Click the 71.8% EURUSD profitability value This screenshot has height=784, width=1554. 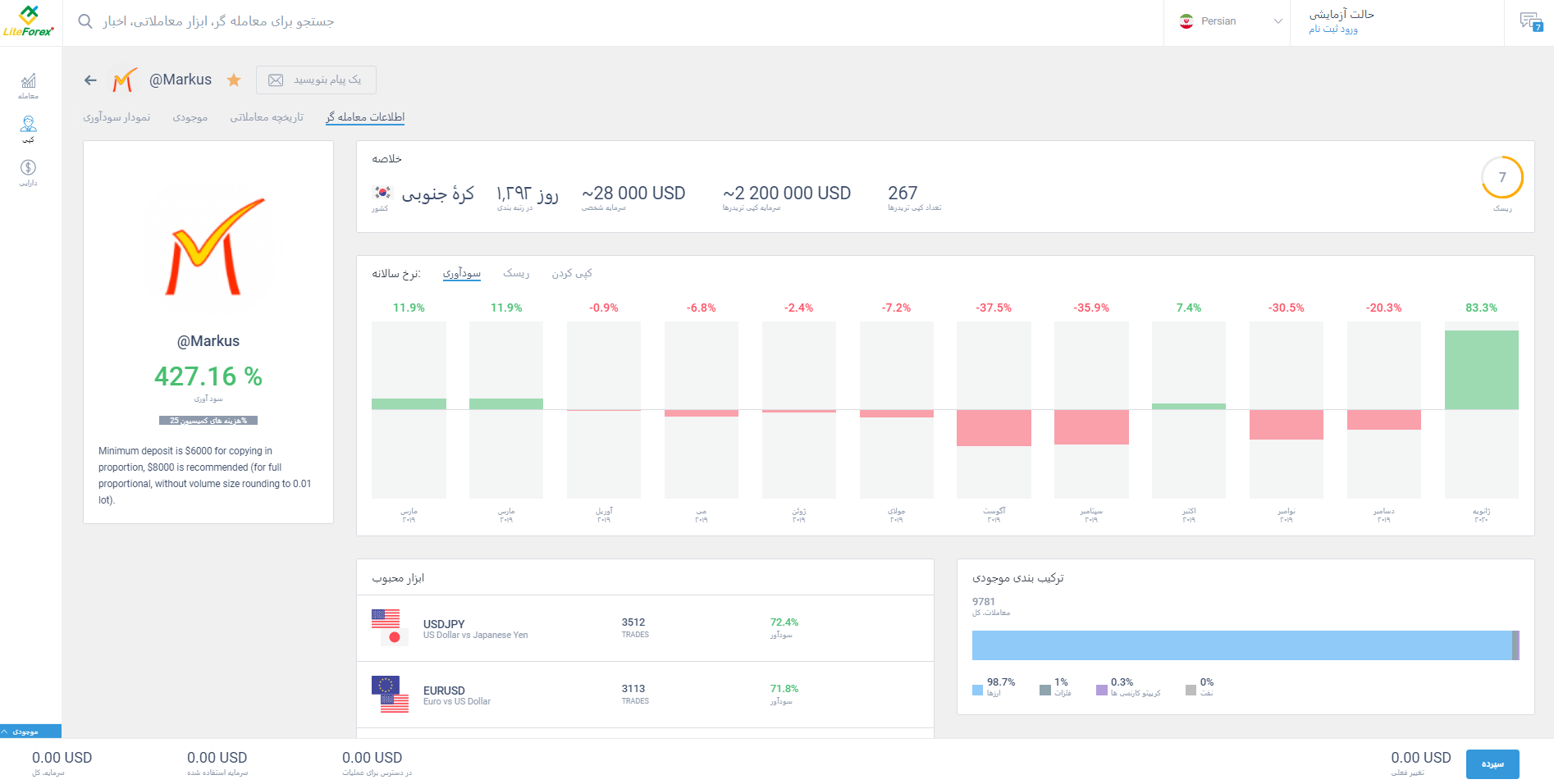[x=784, y=689]
